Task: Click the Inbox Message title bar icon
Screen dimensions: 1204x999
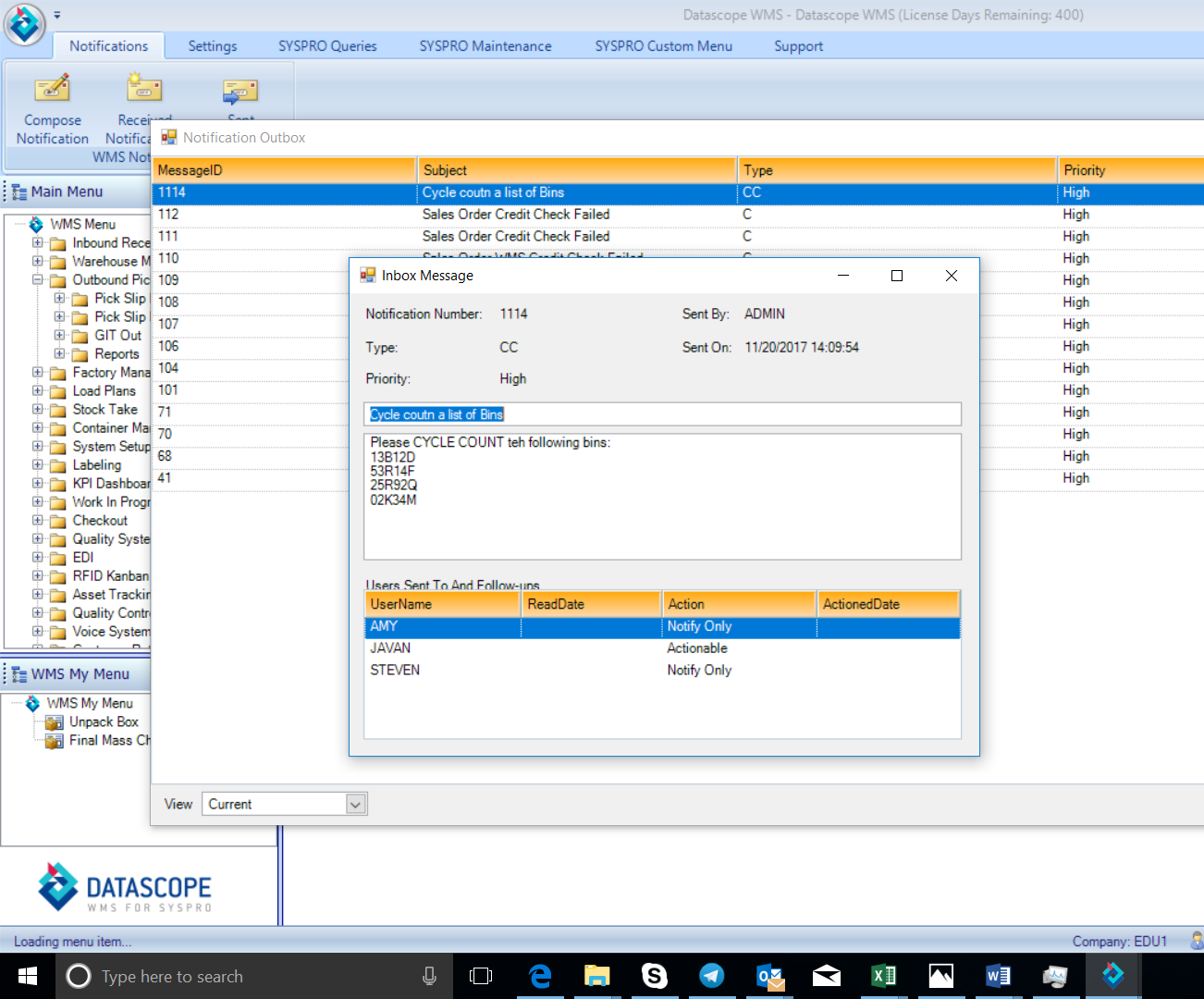Action: pyautogui.click(x=368, y=275)
